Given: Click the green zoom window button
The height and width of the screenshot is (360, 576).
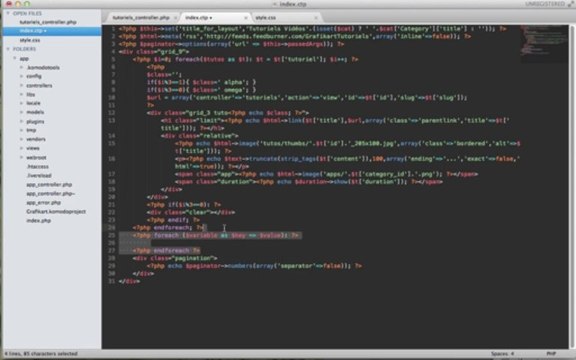Looking at the screenshot, I should pos(26,4).
